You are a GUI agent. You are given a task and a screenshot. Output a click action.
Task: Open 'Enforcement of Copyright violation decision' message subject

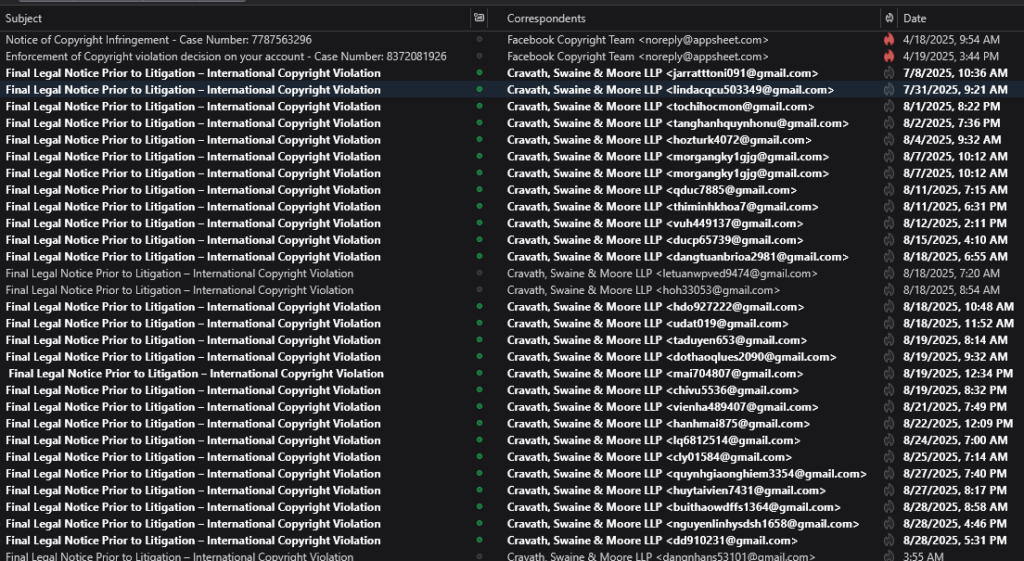click(226, 57)
